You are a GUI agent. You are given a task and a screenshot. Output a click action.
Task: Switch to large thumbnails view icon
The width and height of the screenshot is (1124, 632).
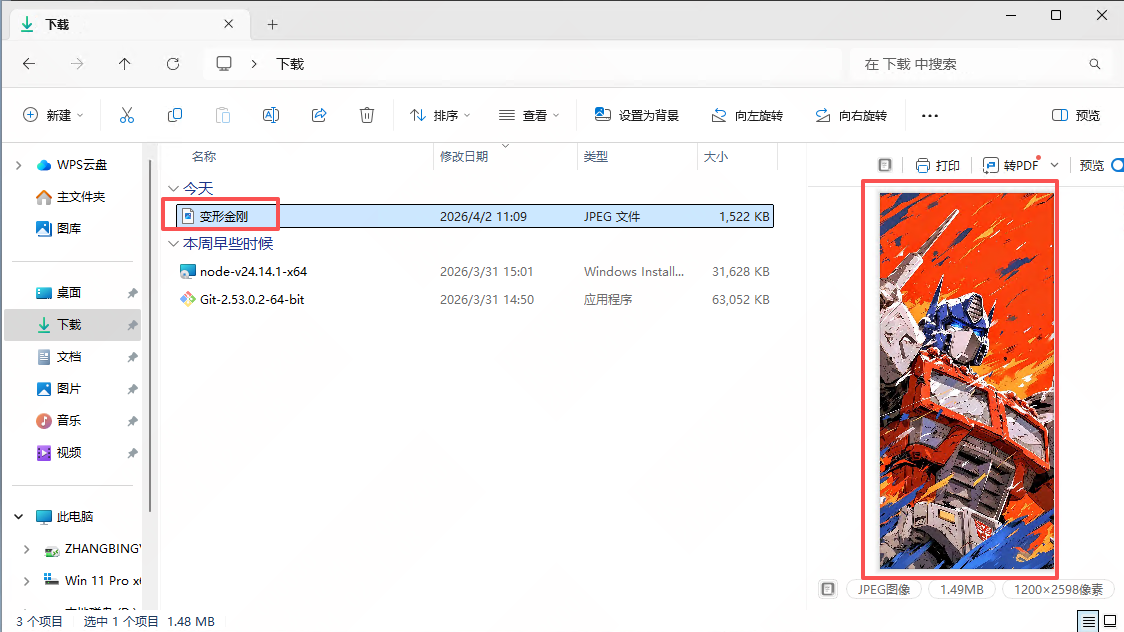pos(1110,621)
